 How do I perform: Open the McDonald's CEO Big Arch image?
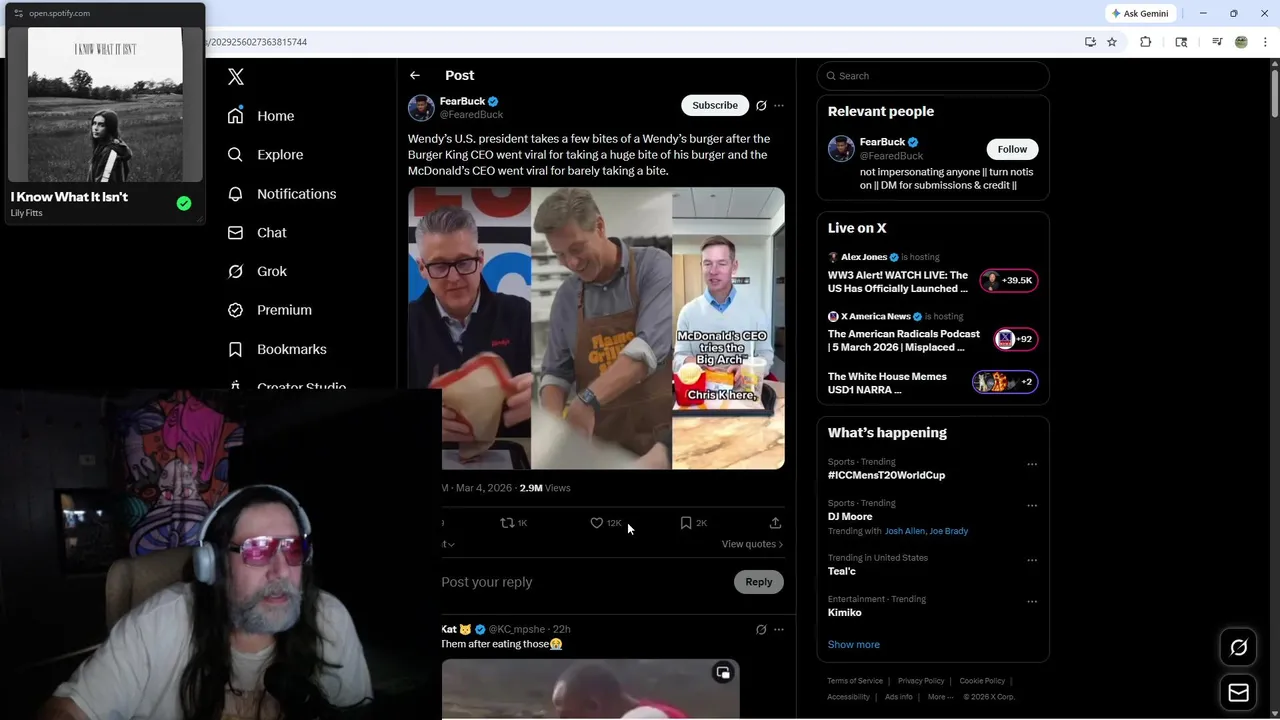pyautogui.click(x=728, y=328)
